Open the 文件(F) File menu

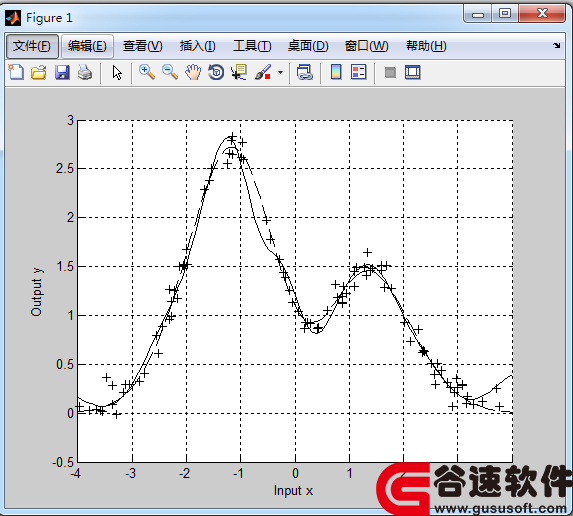(32, 46)
